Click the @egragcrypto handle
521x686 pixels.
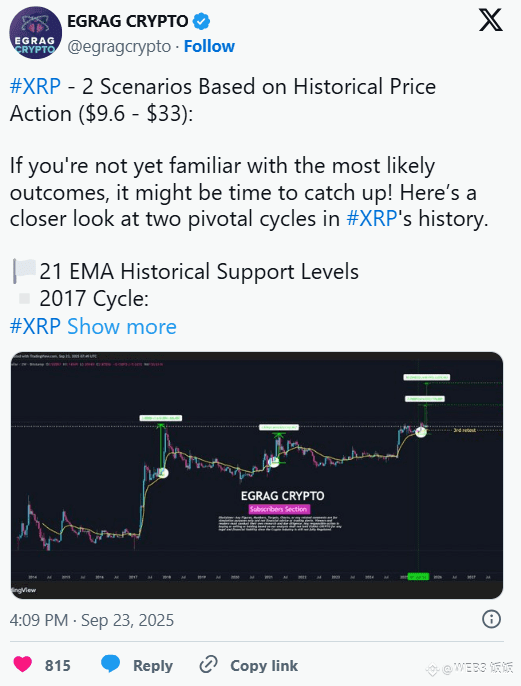click(x=119, y=46)
